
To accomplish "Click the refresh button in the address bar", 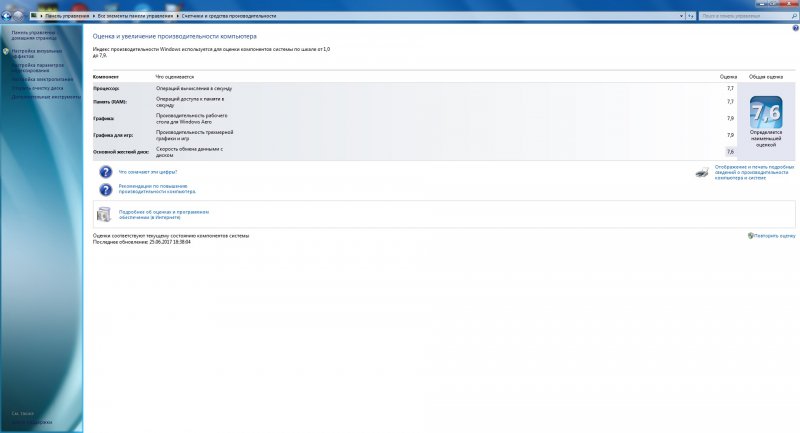I will coord(689,16).
